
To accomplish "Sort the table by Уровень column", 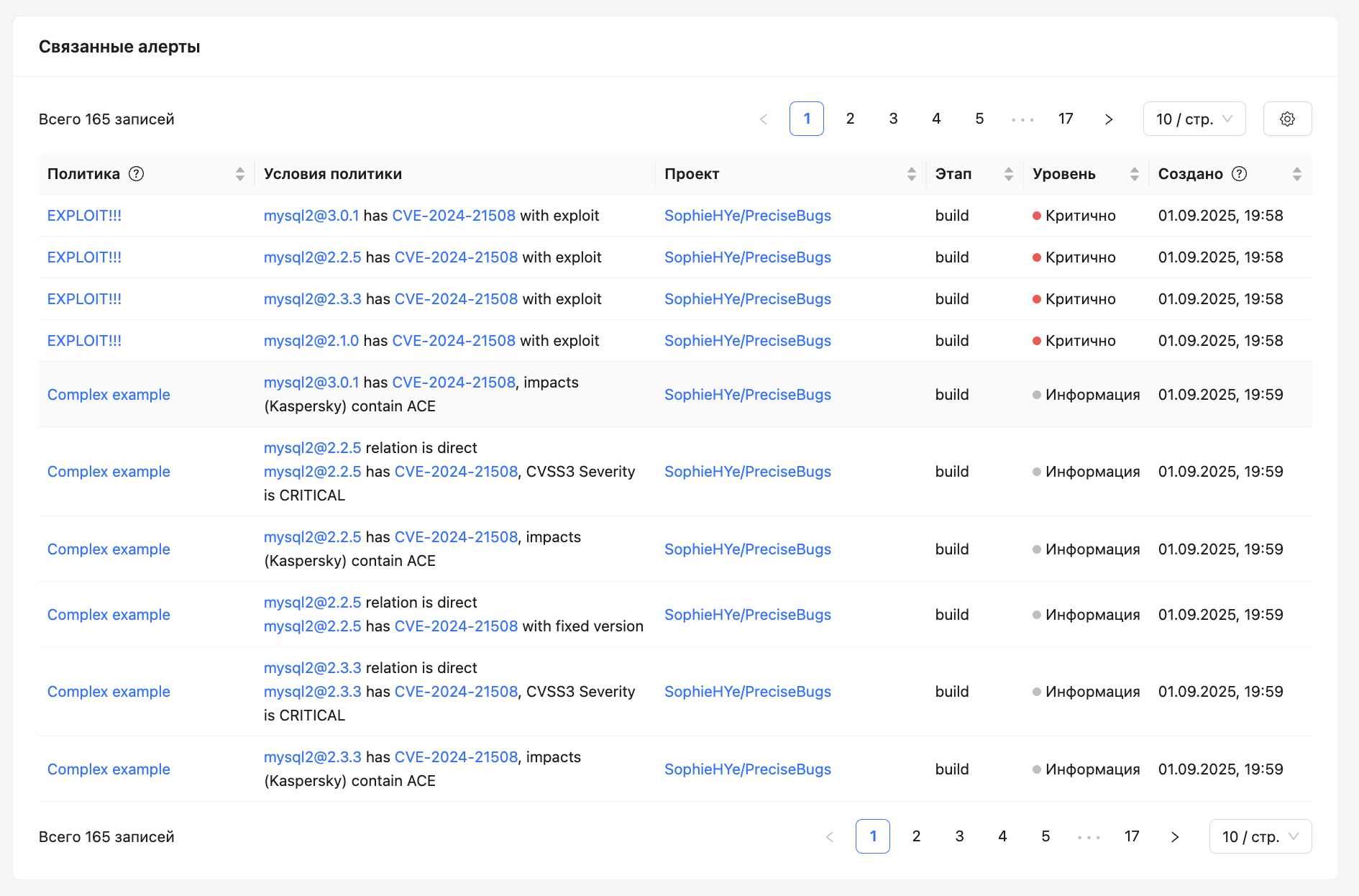I will pyautogui.click(x=1135, y=173).
